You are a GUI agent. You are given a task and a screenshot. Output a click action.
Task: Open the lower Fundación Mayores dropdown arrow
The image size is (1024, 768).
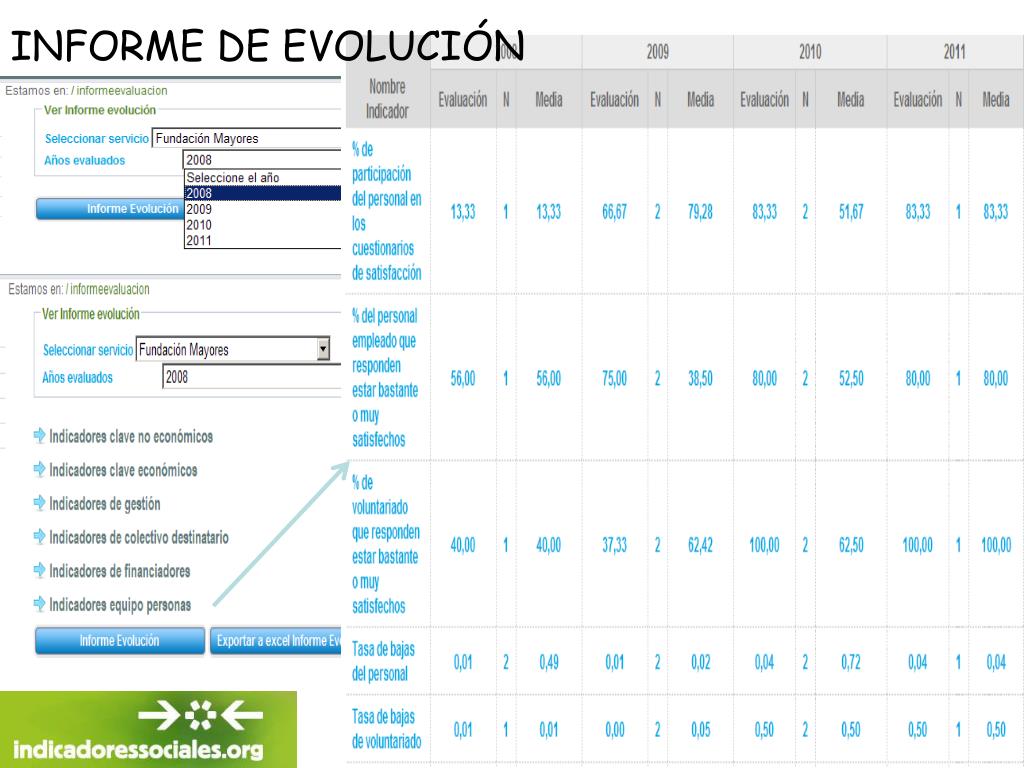[323, 349]
